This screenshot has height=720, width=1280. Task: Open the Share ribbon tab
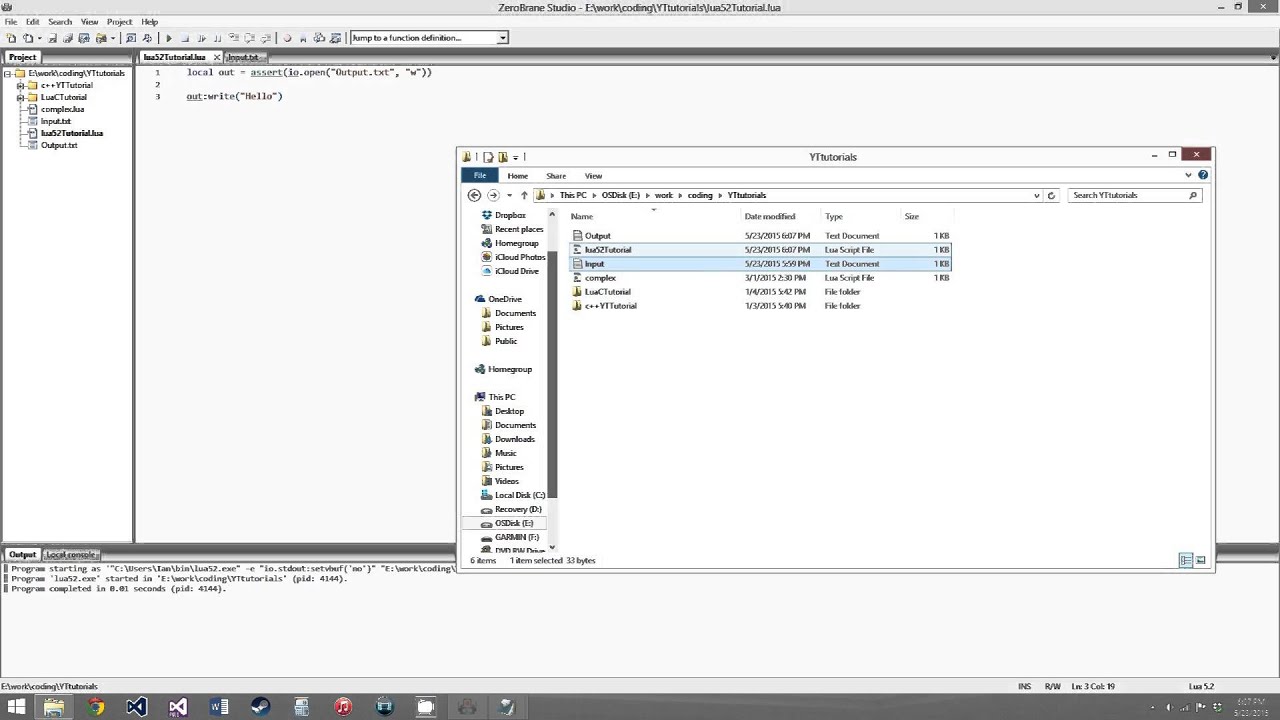click(556, 176)
